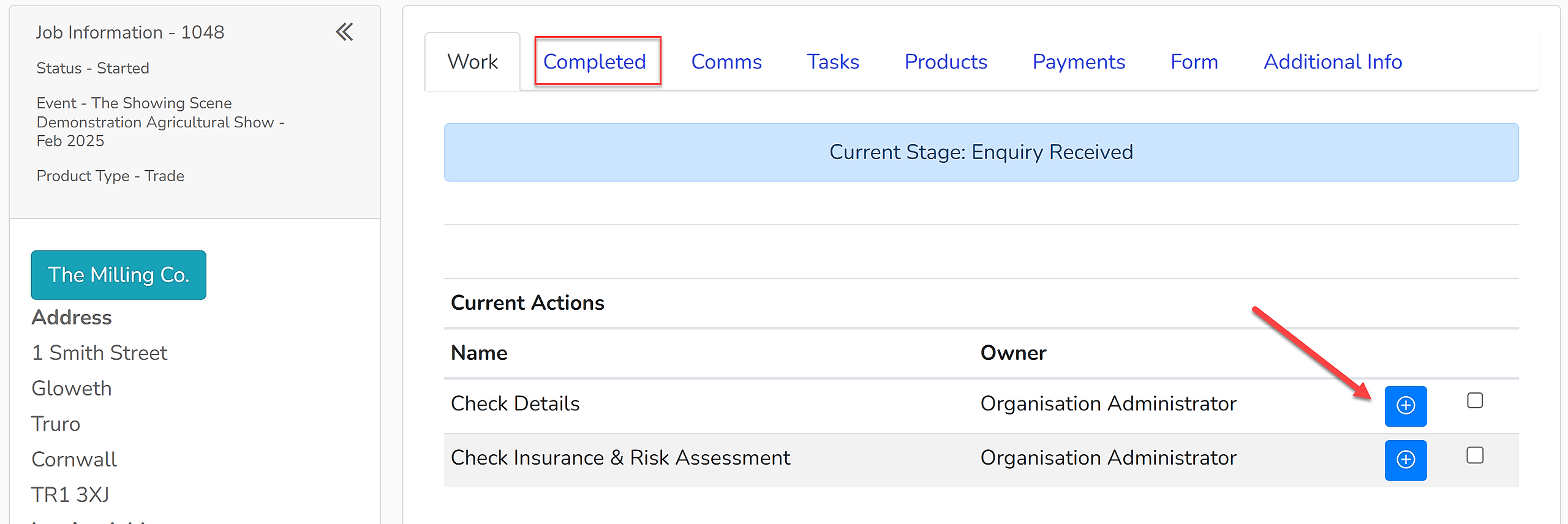
Task: Click the plus icon for Check Details
Action: pyautogui.click(x=1406, y=406)
